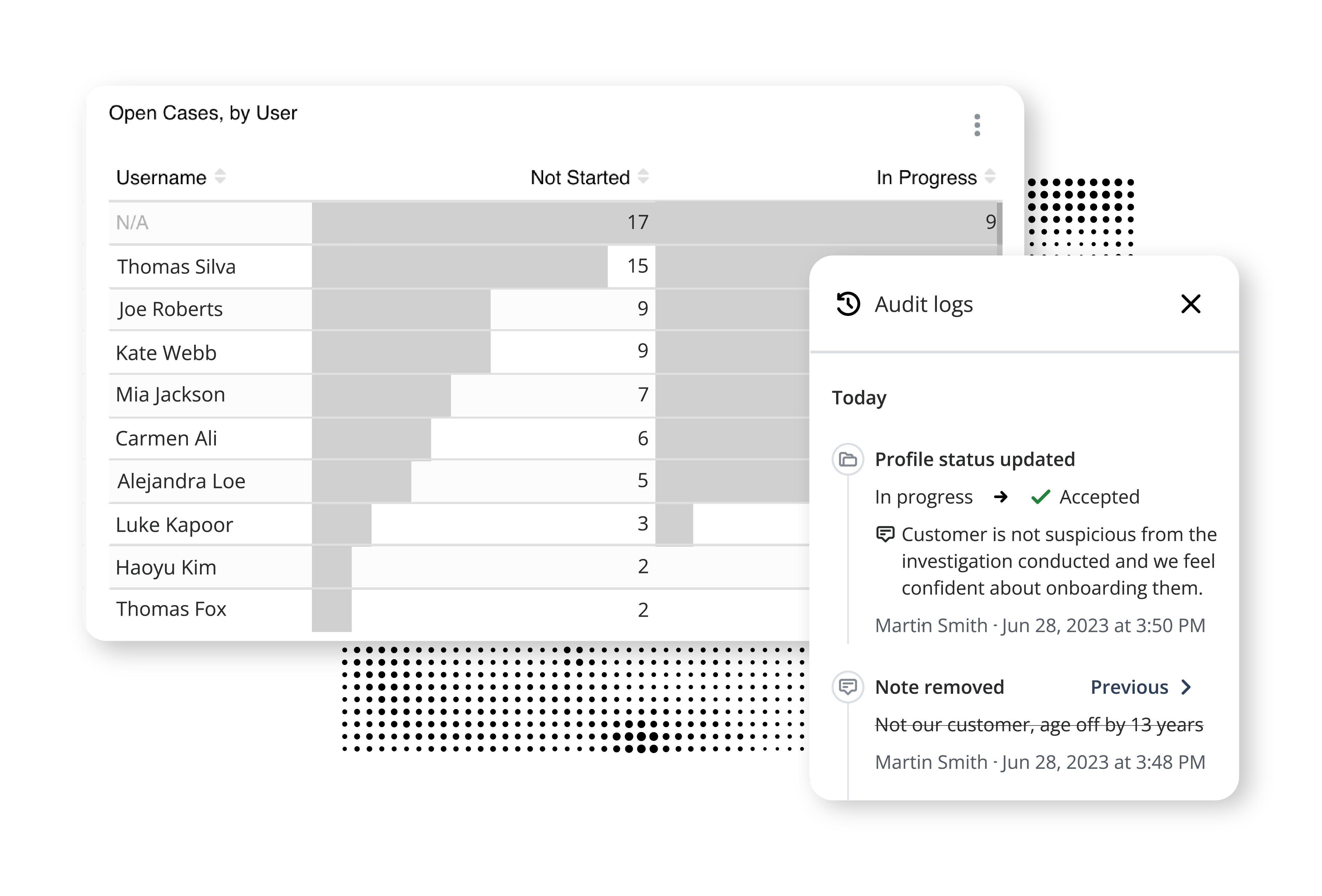Sort by In Progress column arrows
The height and width of the screenshot is (896, 1322).
coord(990,177)
